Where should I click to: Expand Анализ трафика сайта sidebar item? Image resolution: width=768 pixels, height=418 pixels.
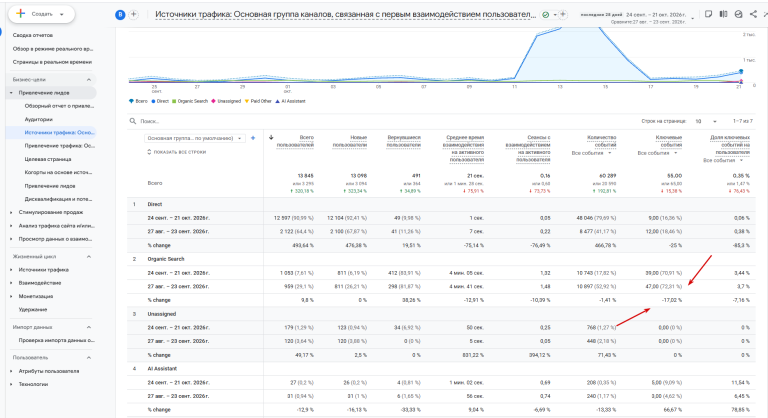point(11,226)
